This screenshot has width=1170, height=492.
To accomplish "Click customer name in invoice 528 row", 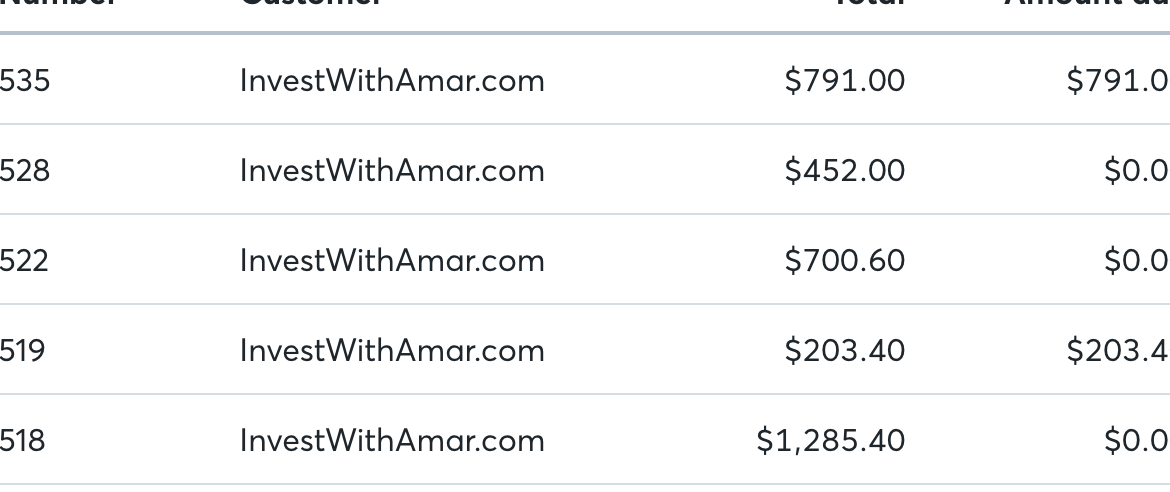I will [x=392, y=170].
